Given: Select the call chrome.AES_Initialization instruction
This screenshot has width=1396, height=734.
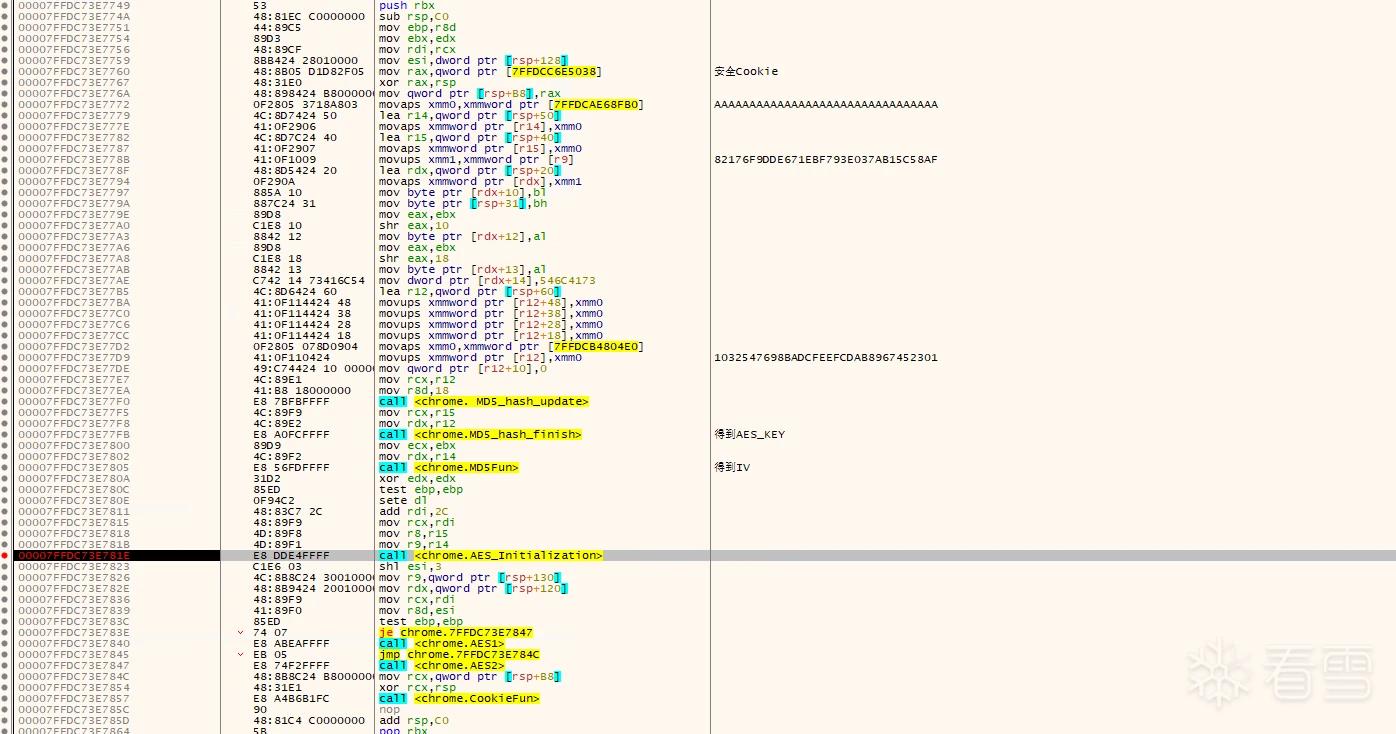Looking at the screenshot, I should 491,555.
